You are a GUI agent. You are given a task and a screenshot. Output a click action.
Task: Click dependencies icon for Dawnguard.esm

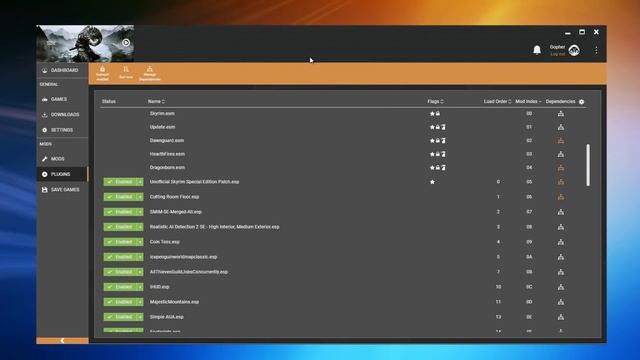tap(561, 140)
